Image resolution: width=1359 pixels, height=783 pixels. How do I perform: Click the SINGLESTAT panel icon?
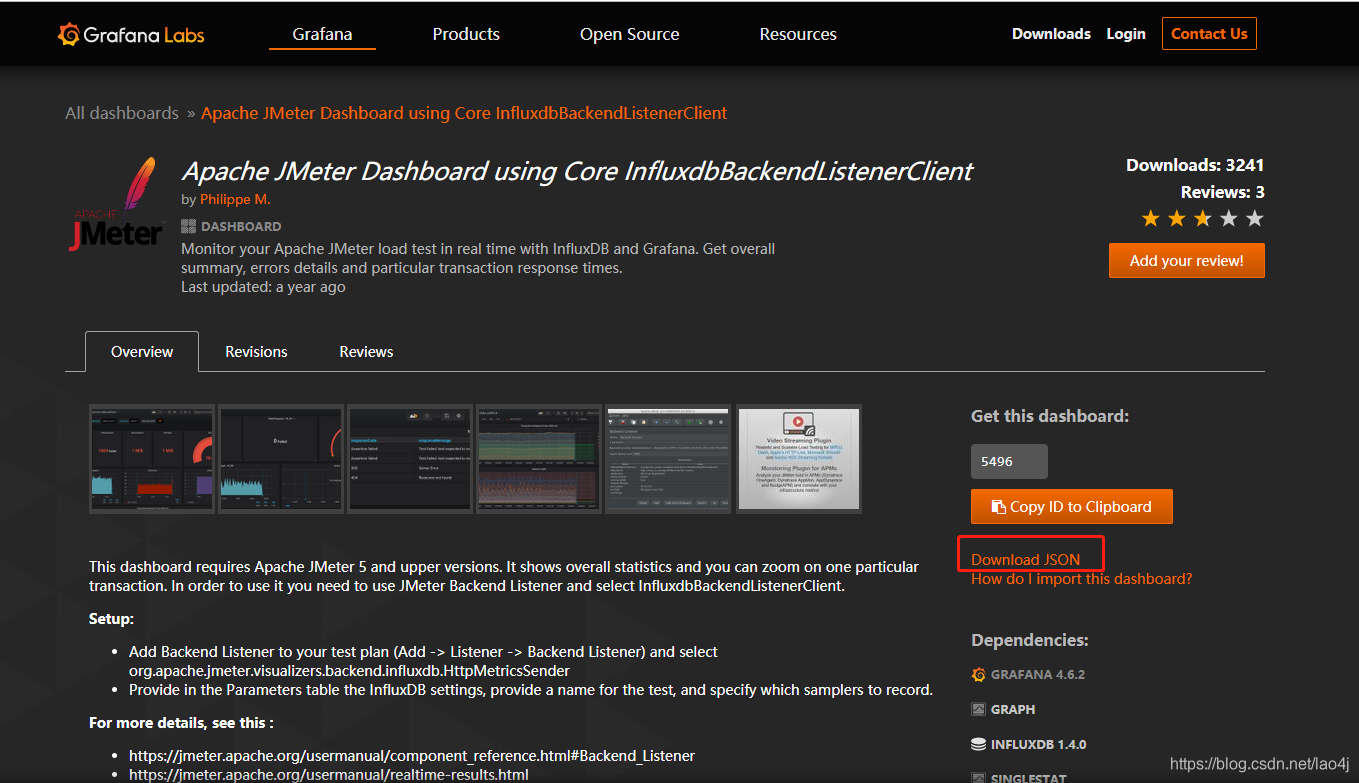(x=978, y=777)
